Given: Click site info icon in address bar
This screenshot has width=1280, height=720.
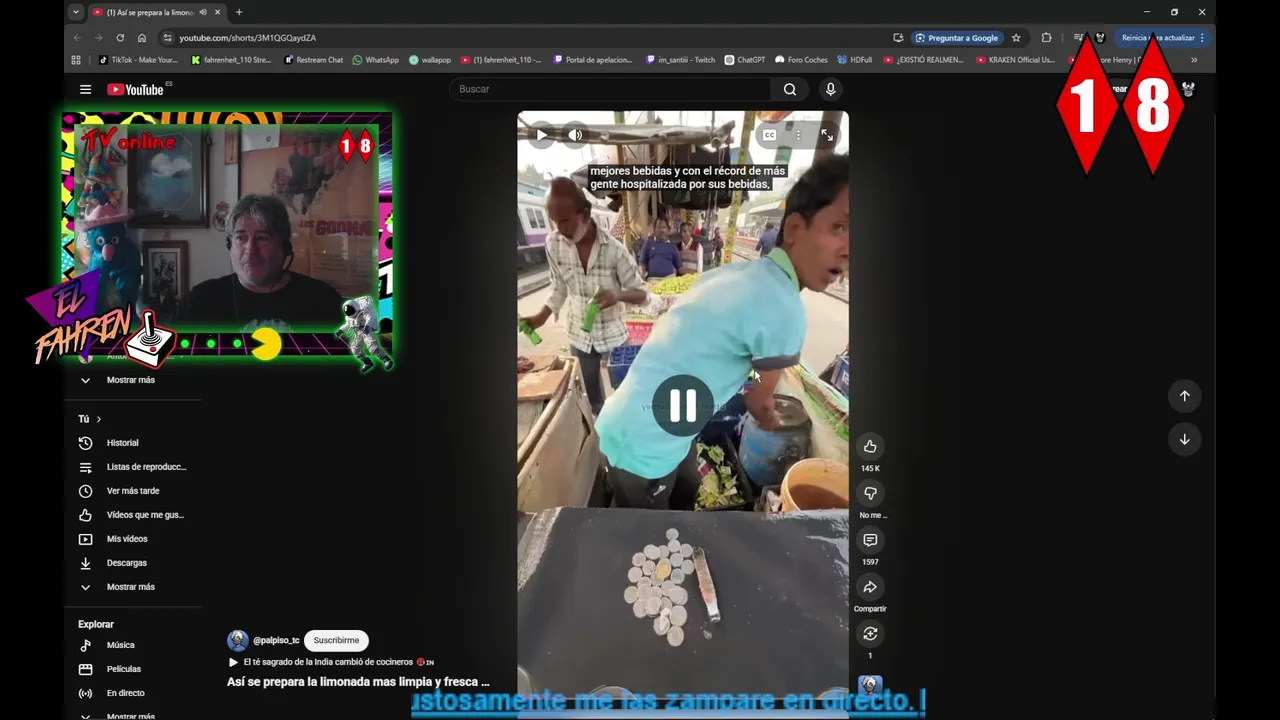Looking at the screenshot, I should pos(167,38).
